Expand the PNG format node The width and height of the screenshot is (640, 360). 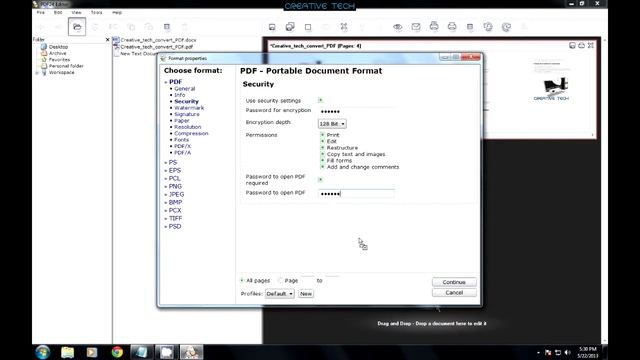point(166,187)
